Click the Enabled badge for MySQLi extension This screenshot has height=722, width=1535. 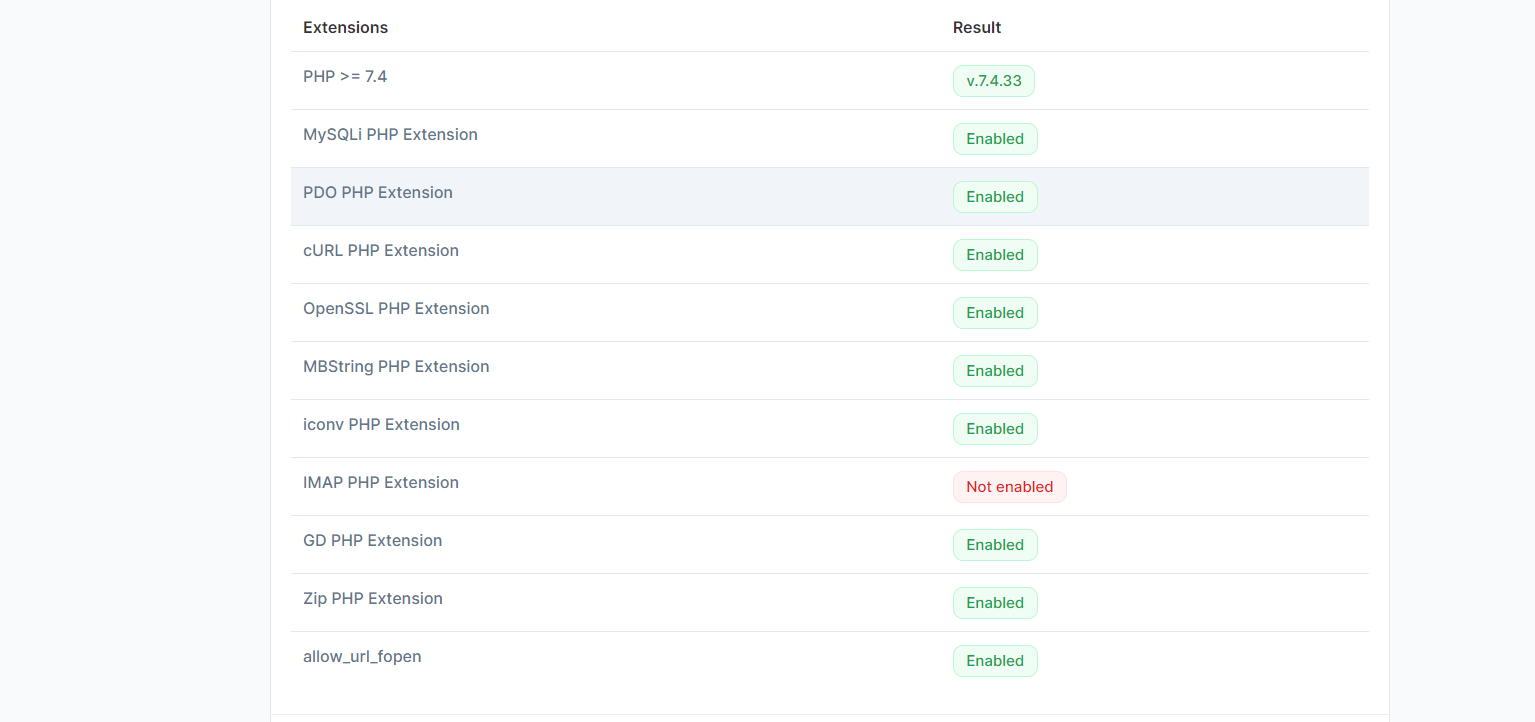pyautogui.click(x=995, y=139)
